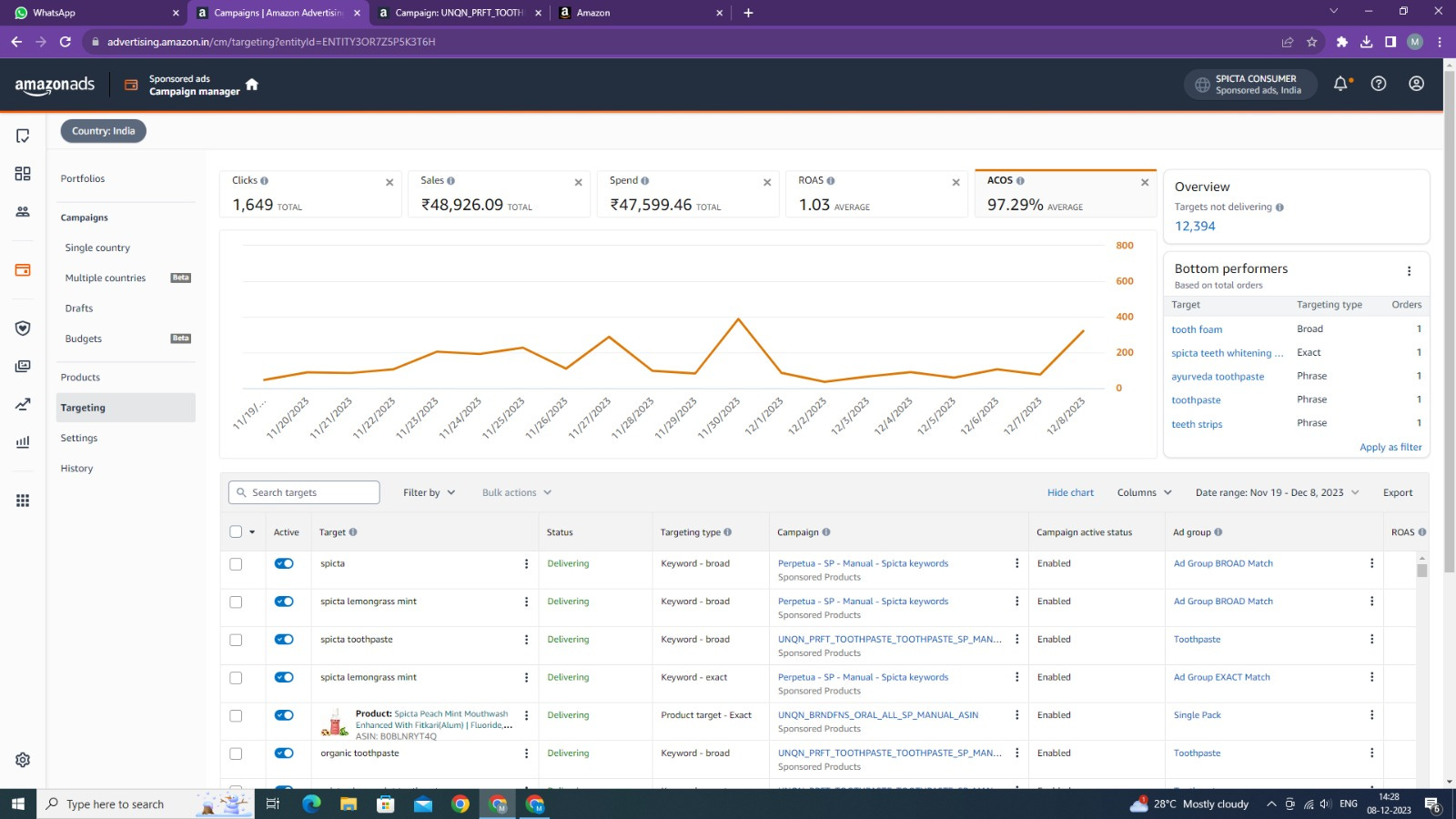Open Budgets in the side menu
1456x819 pixels.
tap(84, 339)
